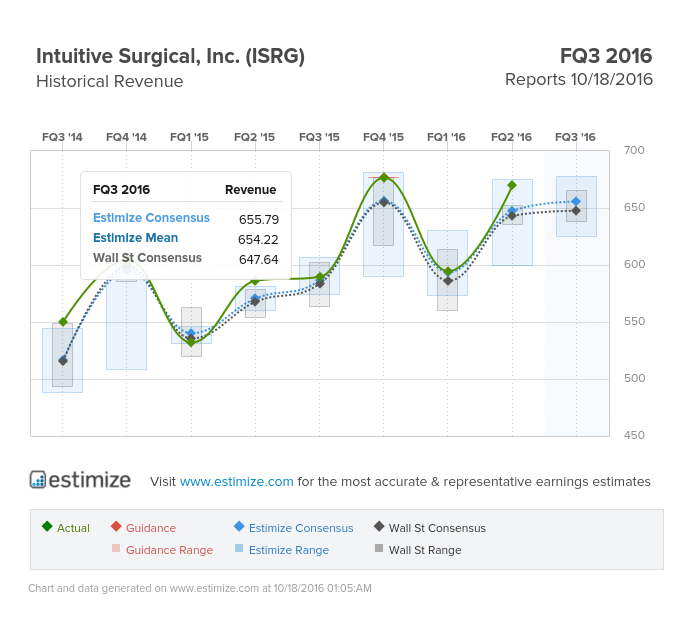The image size is (685, 620).
Task: Click the FQ3 2016 tooltip heading
Action: pyautogui.click(x=121, y=190)
